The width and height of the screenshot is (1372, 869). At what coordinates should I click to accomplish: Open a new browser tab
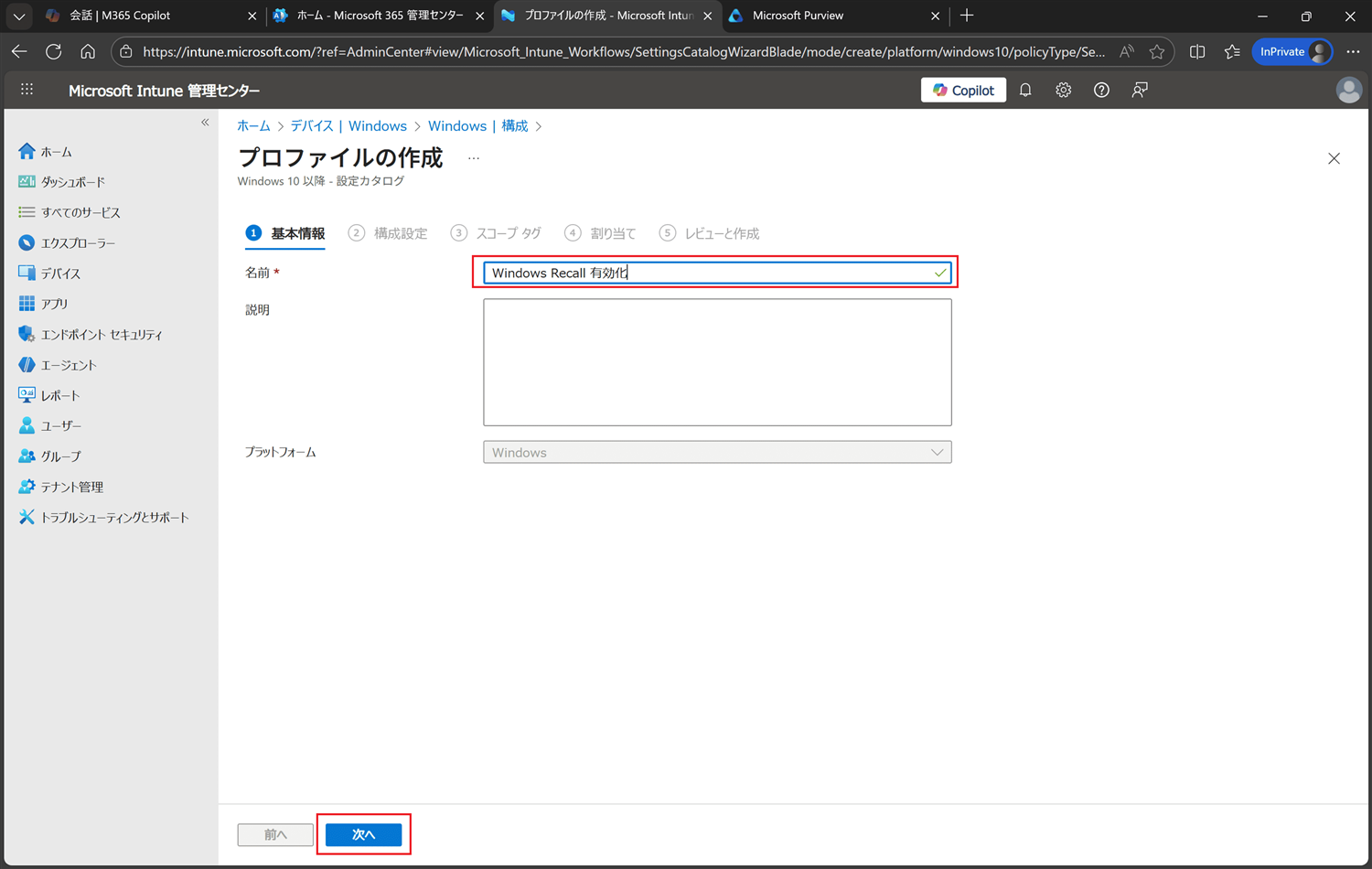click(967, 16)
